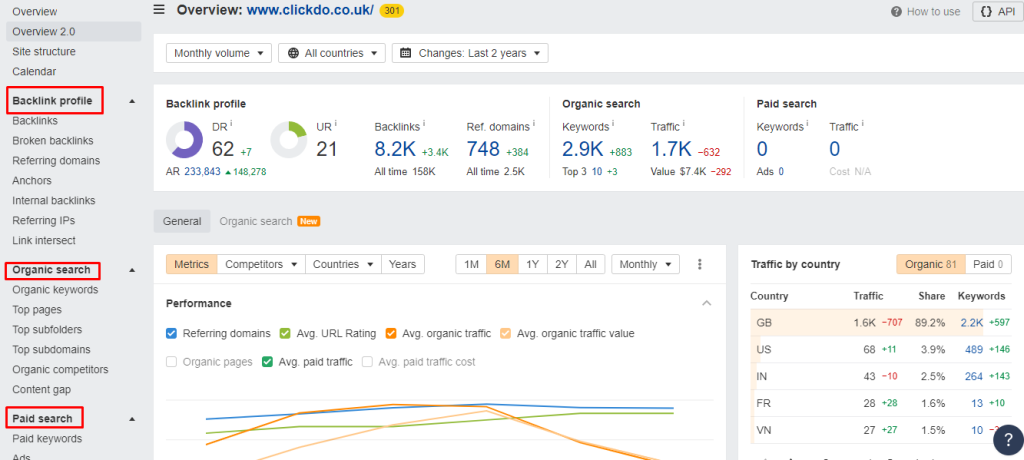Screen dimensions: 1024x460
Task: Collapse Paid search sidebar section
Action: tap(132, 418)
